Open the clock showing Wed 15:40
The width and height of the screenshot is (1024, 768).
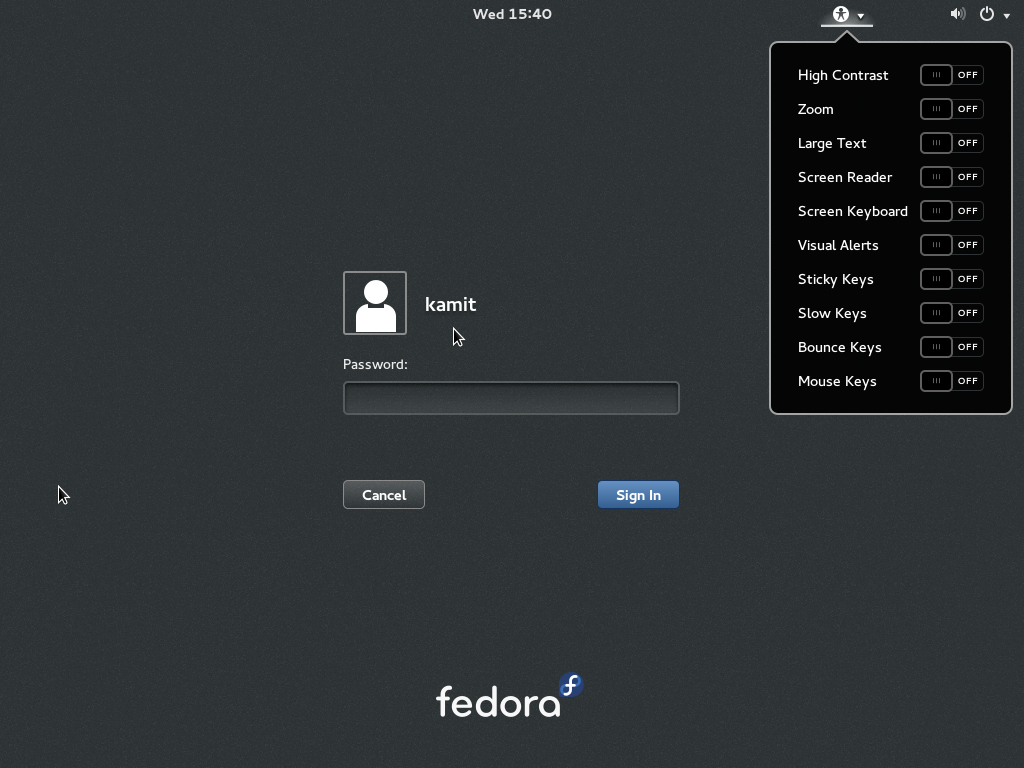[512, 14]
